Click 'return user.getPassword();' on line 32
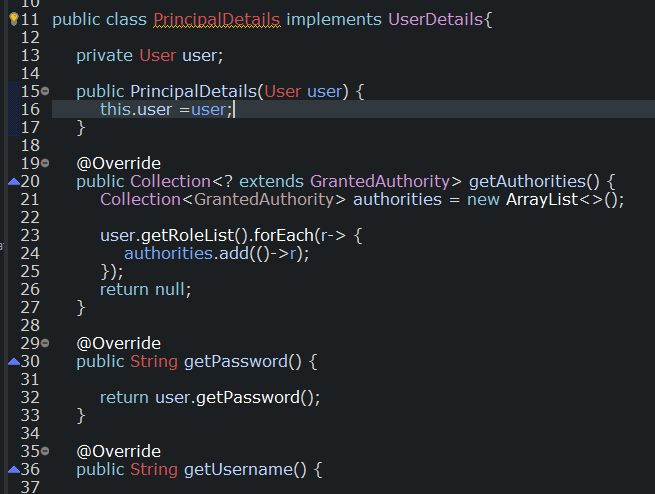This screenshot has width=655, height=494. pos(210,398)
